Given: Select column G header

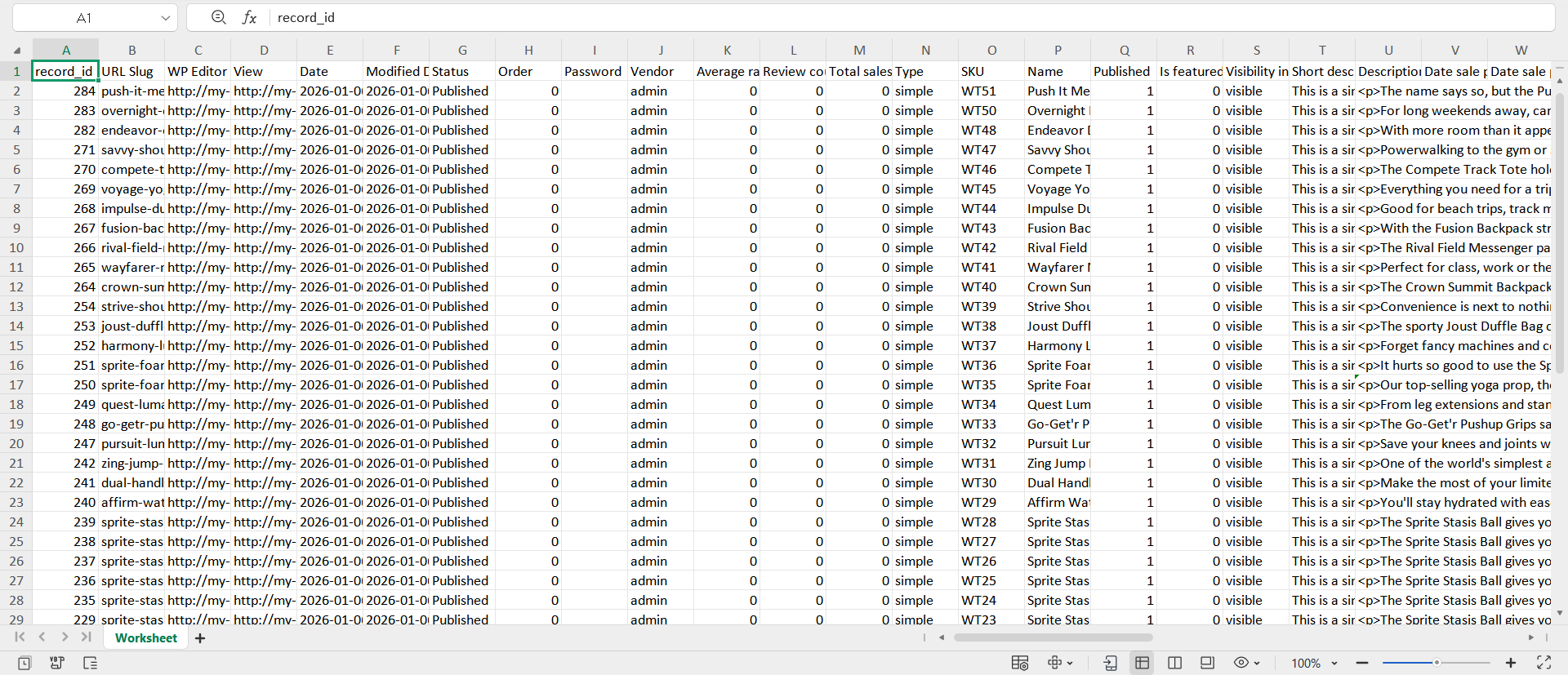Looking at the screenshot, I should 462,50.
